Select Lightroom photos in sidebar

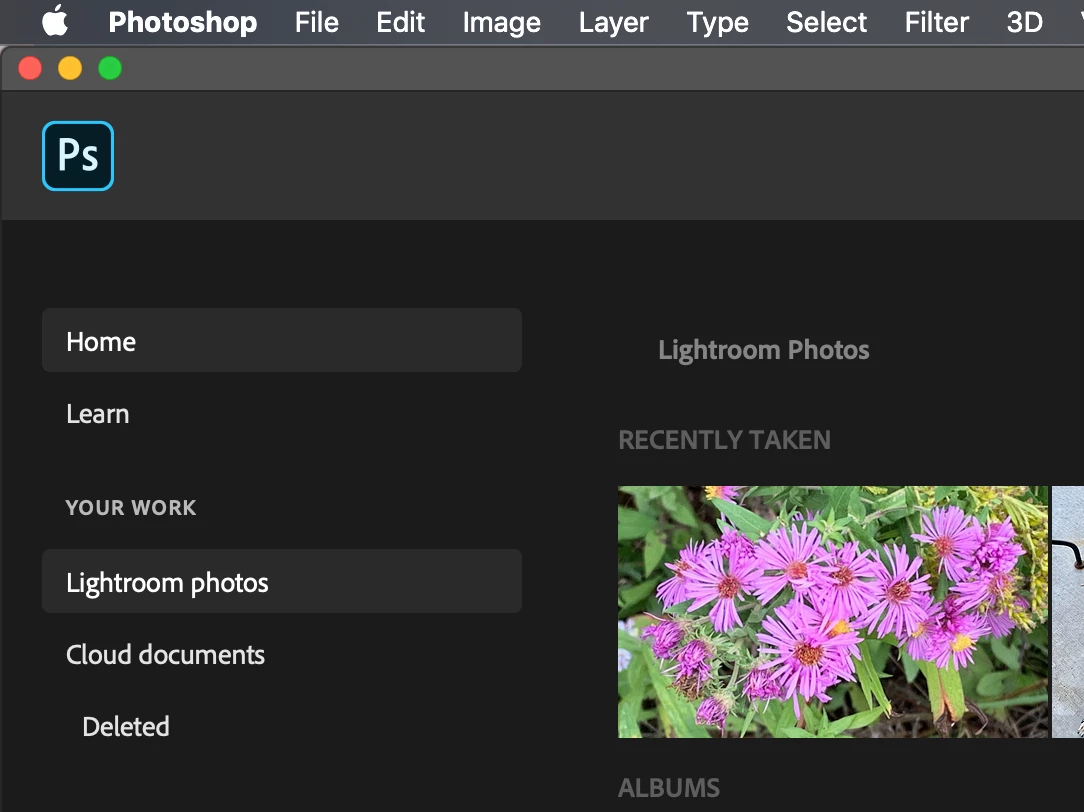[x=282, y=582]
